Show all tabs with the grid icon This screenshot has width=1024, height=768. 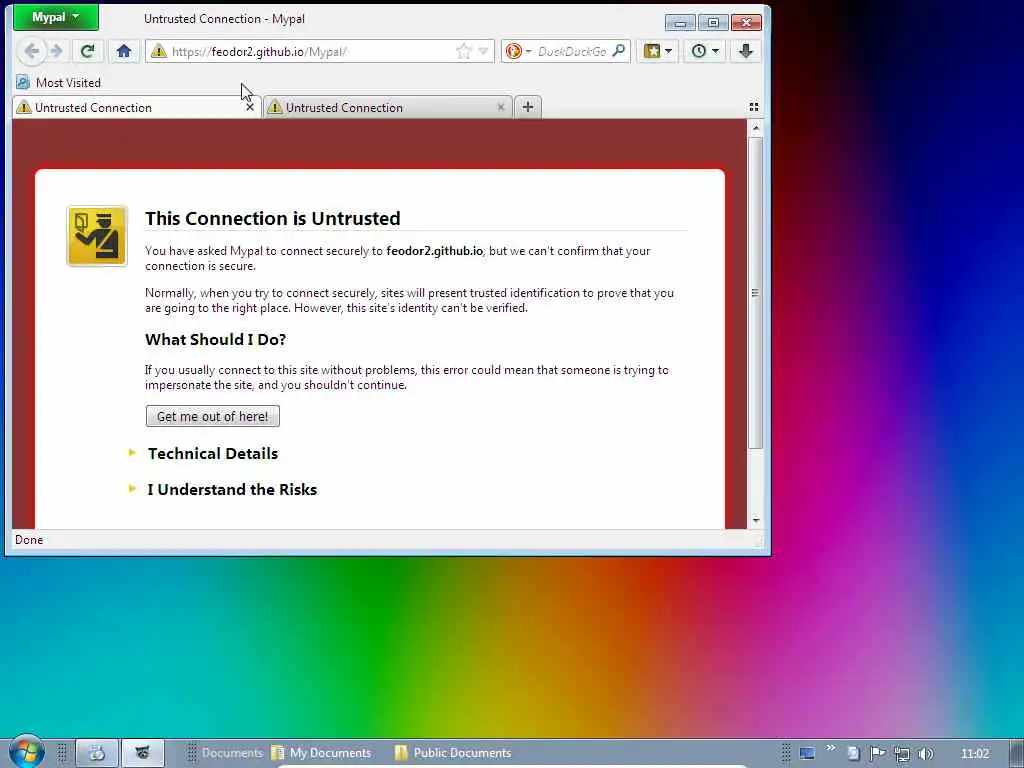pos(754,107)
